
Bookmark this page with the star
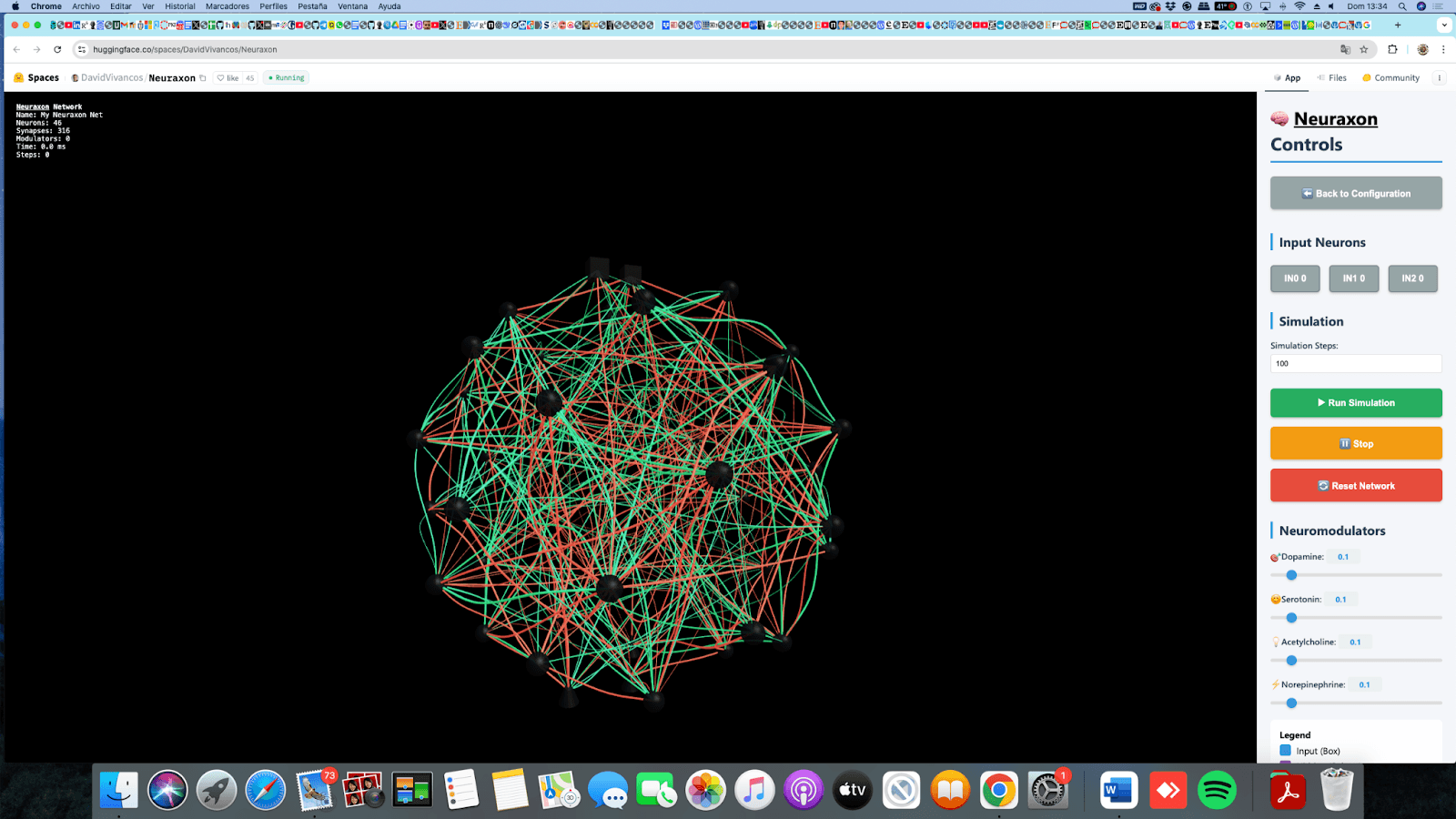point(1363,49)
